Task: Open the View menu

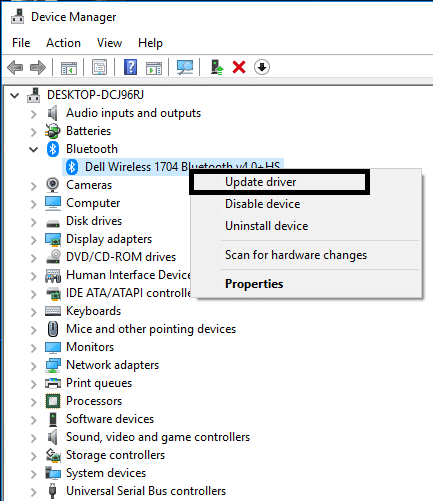Action: point(109,43)
